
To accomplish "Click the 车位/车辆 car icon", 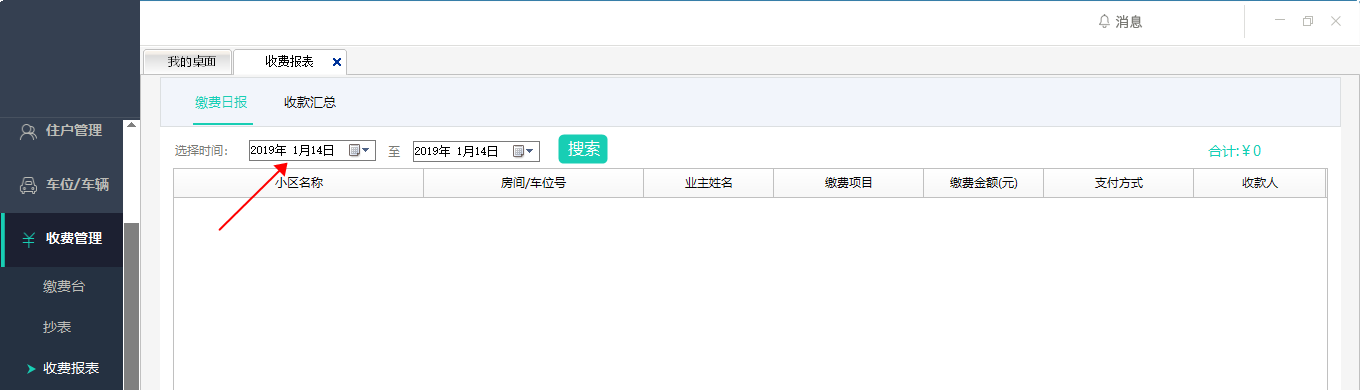I will (x=28, y=185).
